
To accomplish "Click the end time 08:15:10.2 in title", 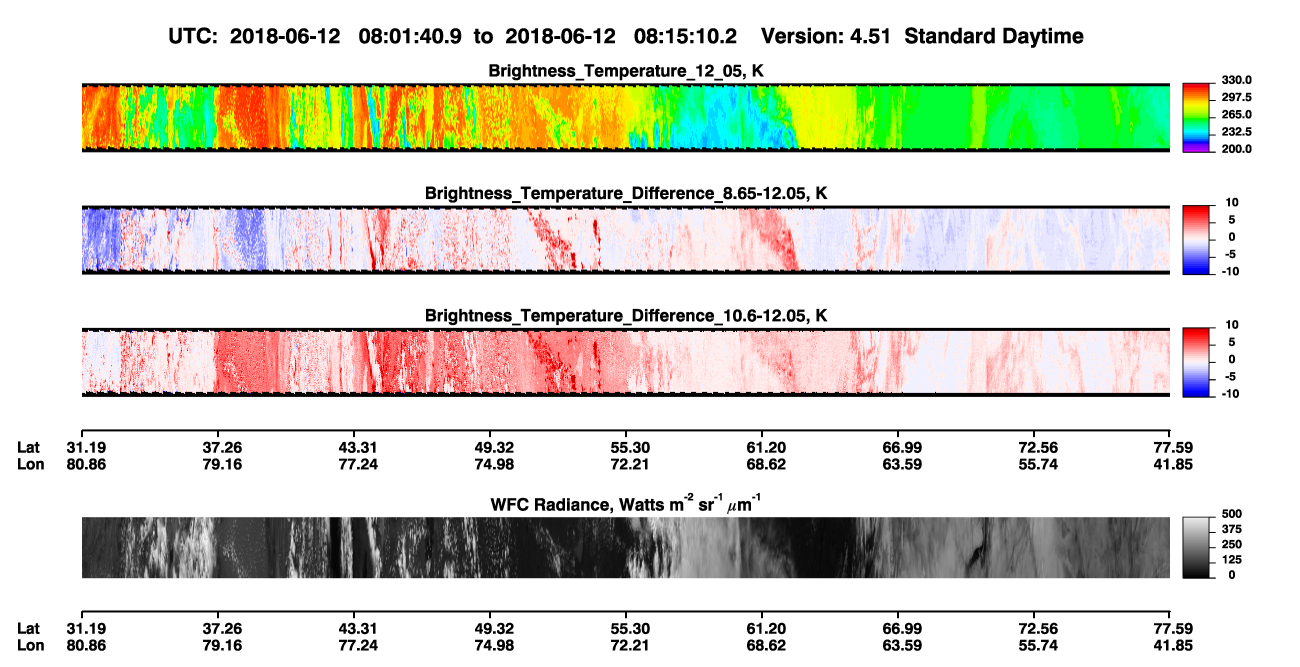I will pos(687,36).
